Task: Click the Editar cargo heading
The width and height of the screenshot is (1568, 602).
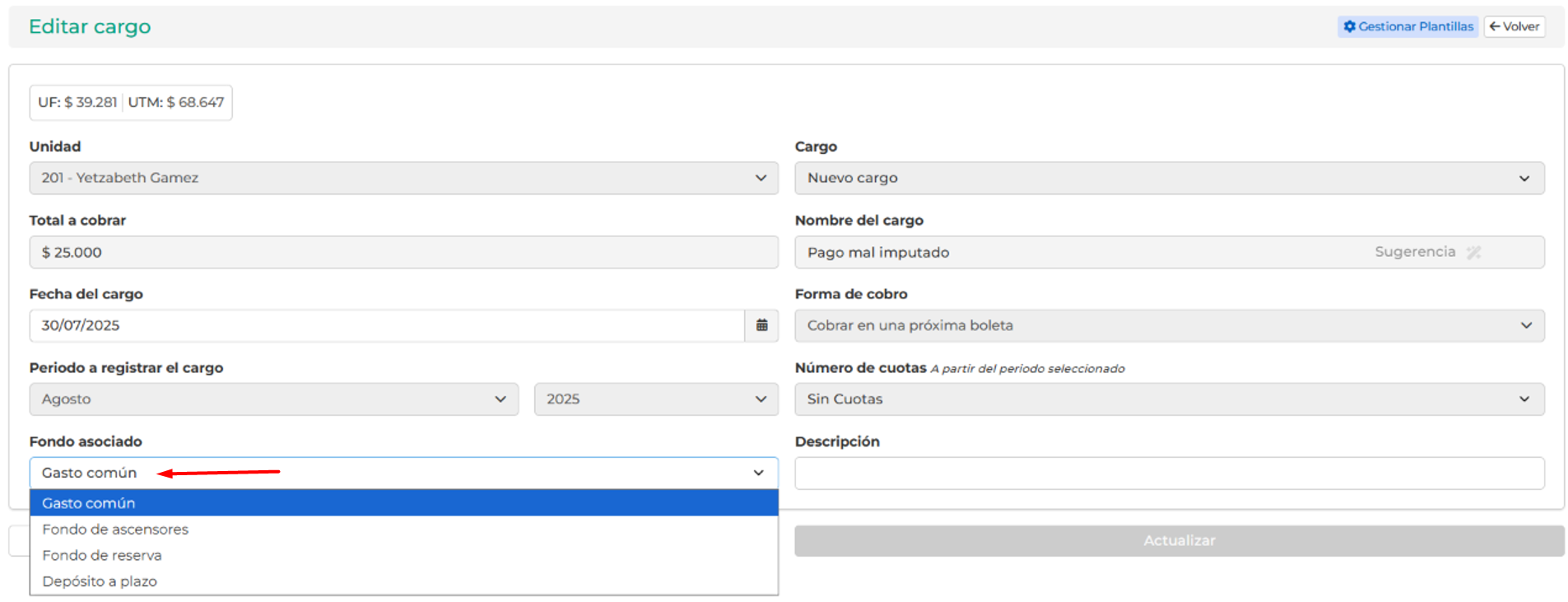Action: tap(90, 26)
